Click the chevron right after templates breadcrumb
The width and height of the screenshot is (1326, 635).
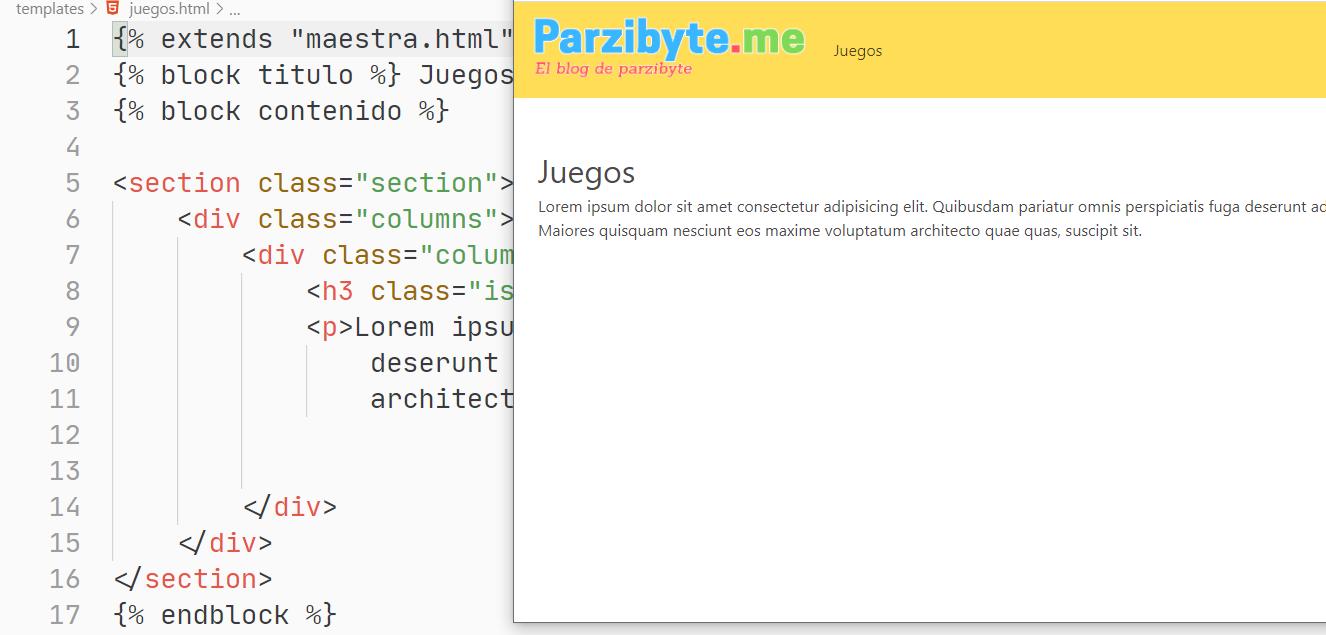click(x=94, y=9)
